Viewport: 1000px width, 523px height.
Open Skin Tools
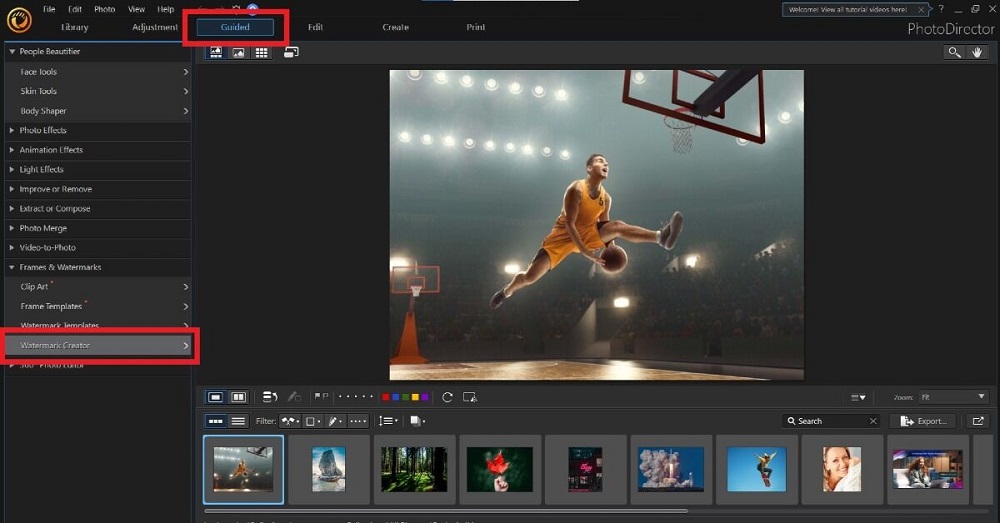coord(98,91)
